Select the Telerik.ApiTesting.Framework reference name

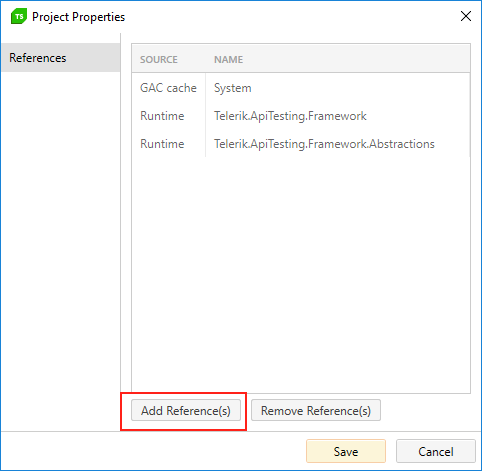point(290,116)
